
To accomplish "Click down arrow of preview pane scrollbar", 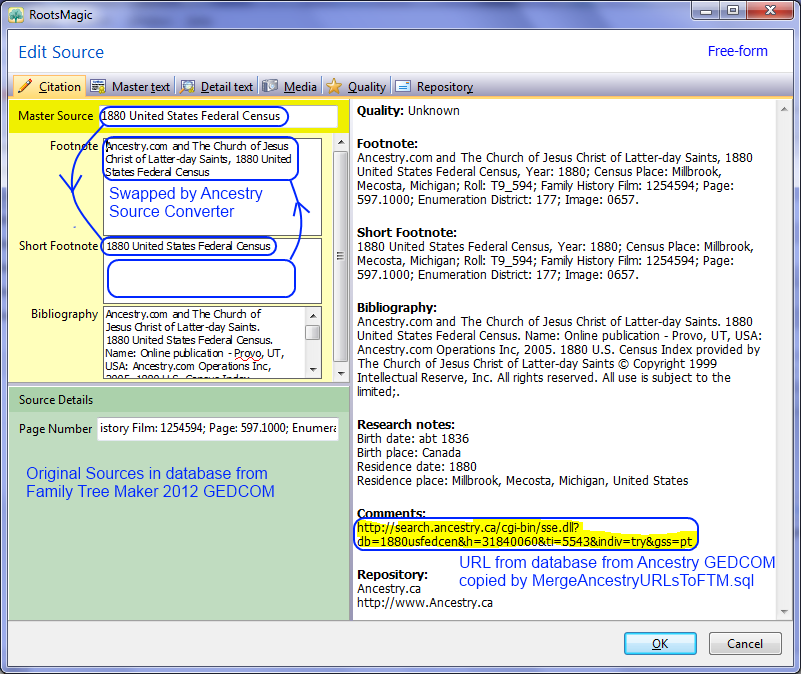I will 784,612.
